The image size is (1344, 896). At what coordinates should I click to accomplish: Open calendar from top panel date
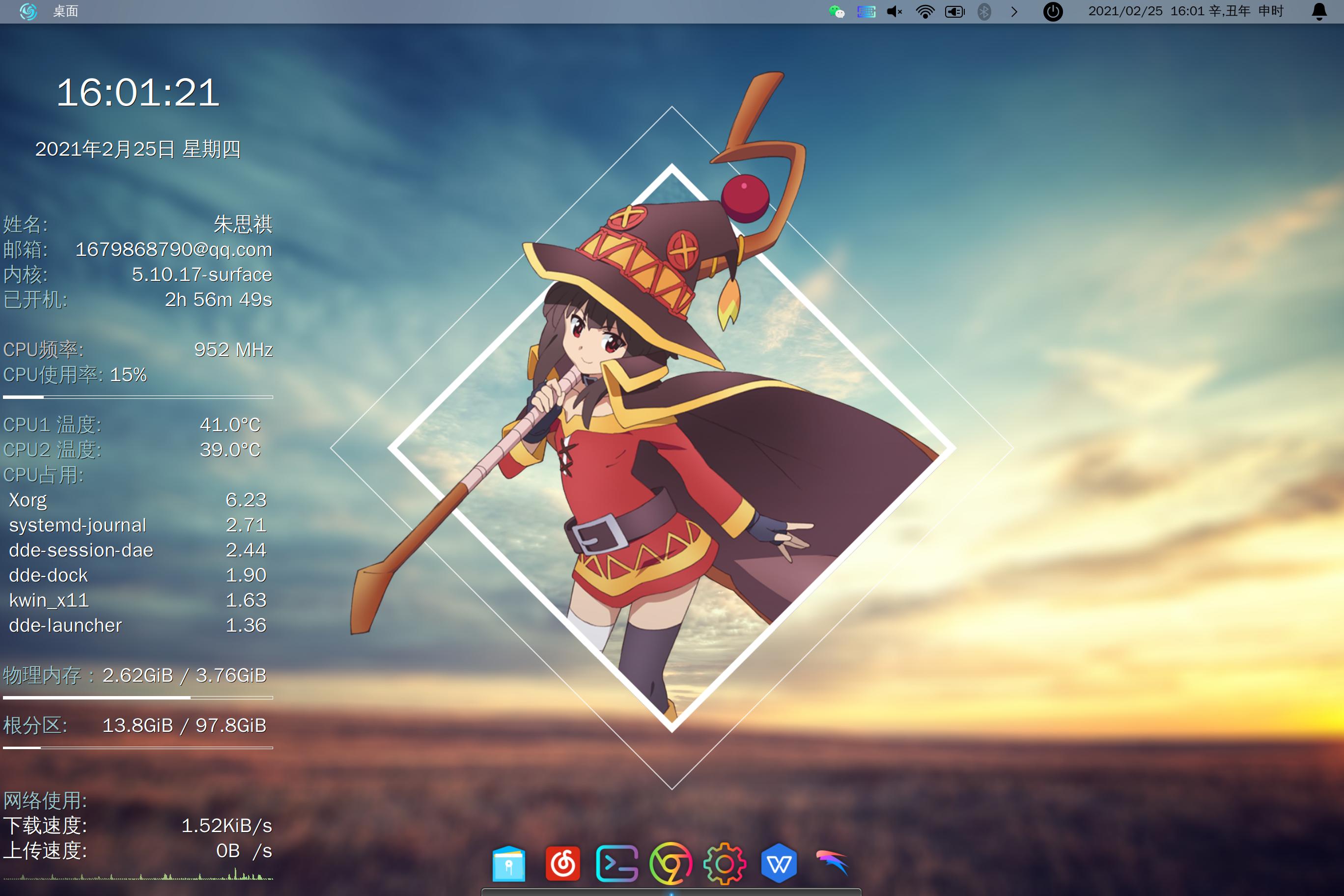click(x=1185, y=11)
